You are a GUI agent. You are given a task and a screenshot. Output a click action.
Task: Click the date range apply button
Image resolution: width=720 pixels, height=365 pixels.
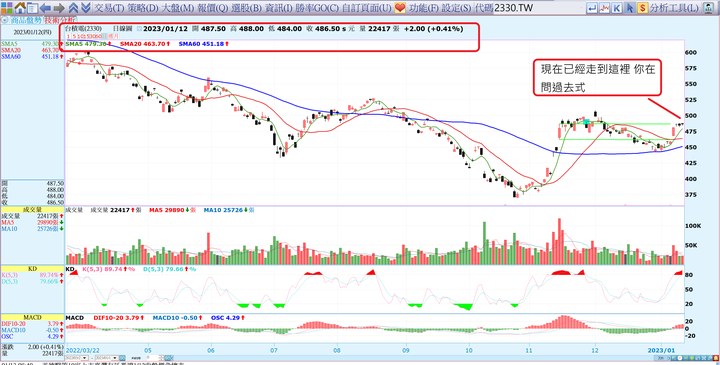coord(122,358)
